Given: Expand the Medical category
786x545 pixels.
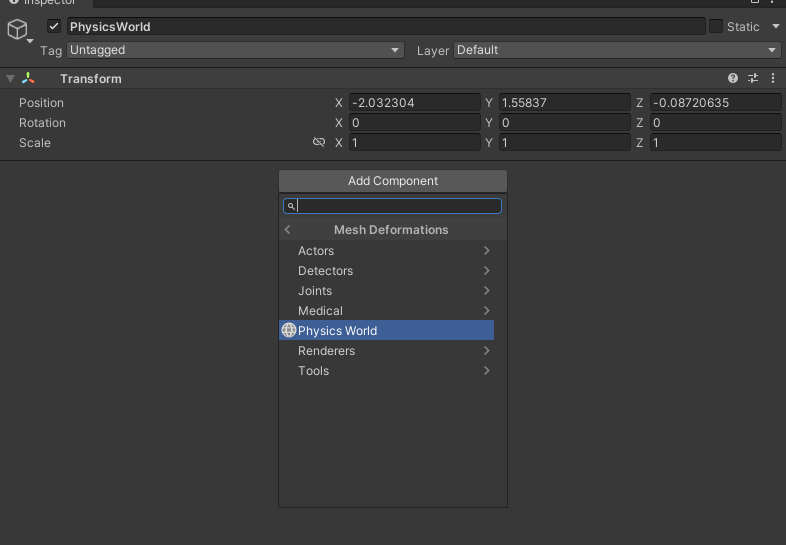Looking at the screenshot, I should pos(392,311).
